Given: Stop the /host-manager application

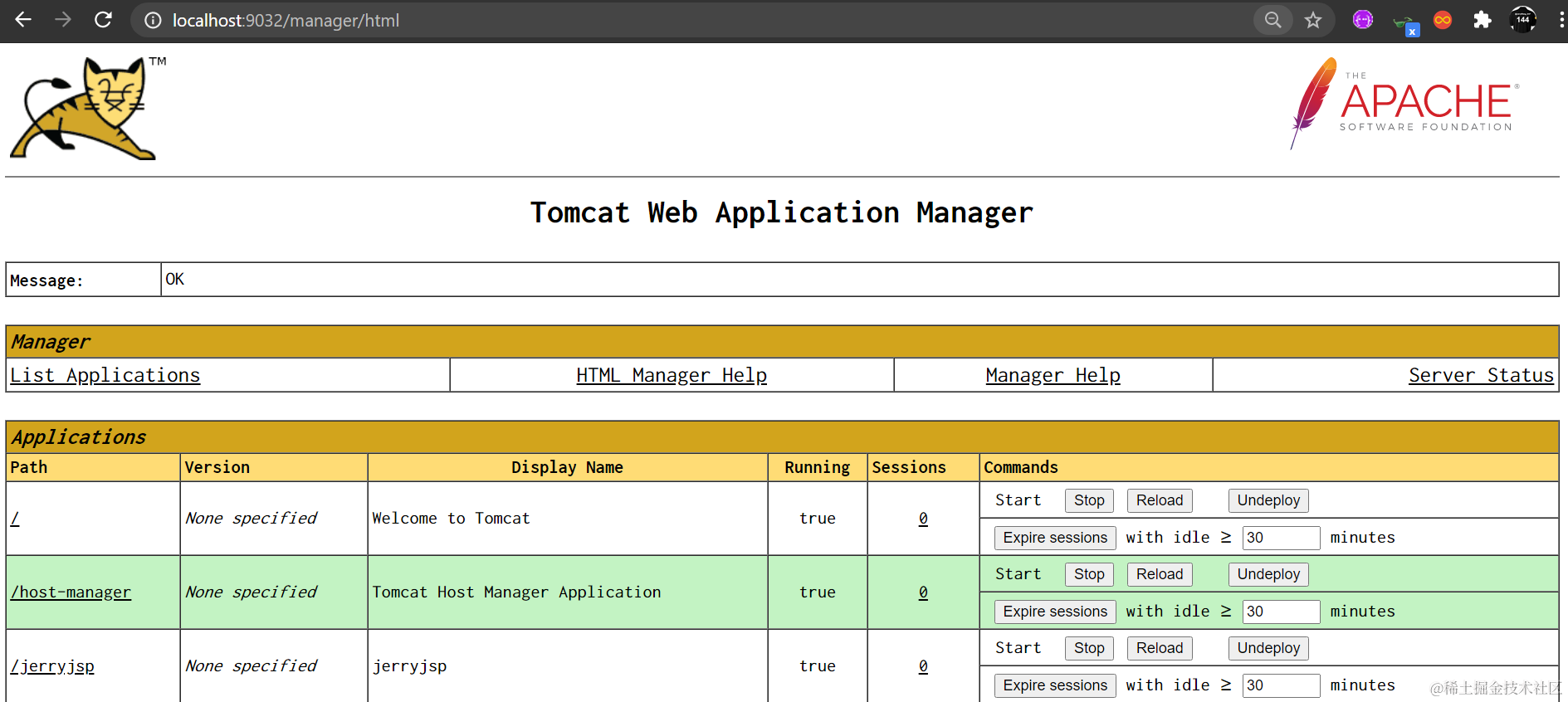Looking at the screenshot, I should [x=1089, y=574].
